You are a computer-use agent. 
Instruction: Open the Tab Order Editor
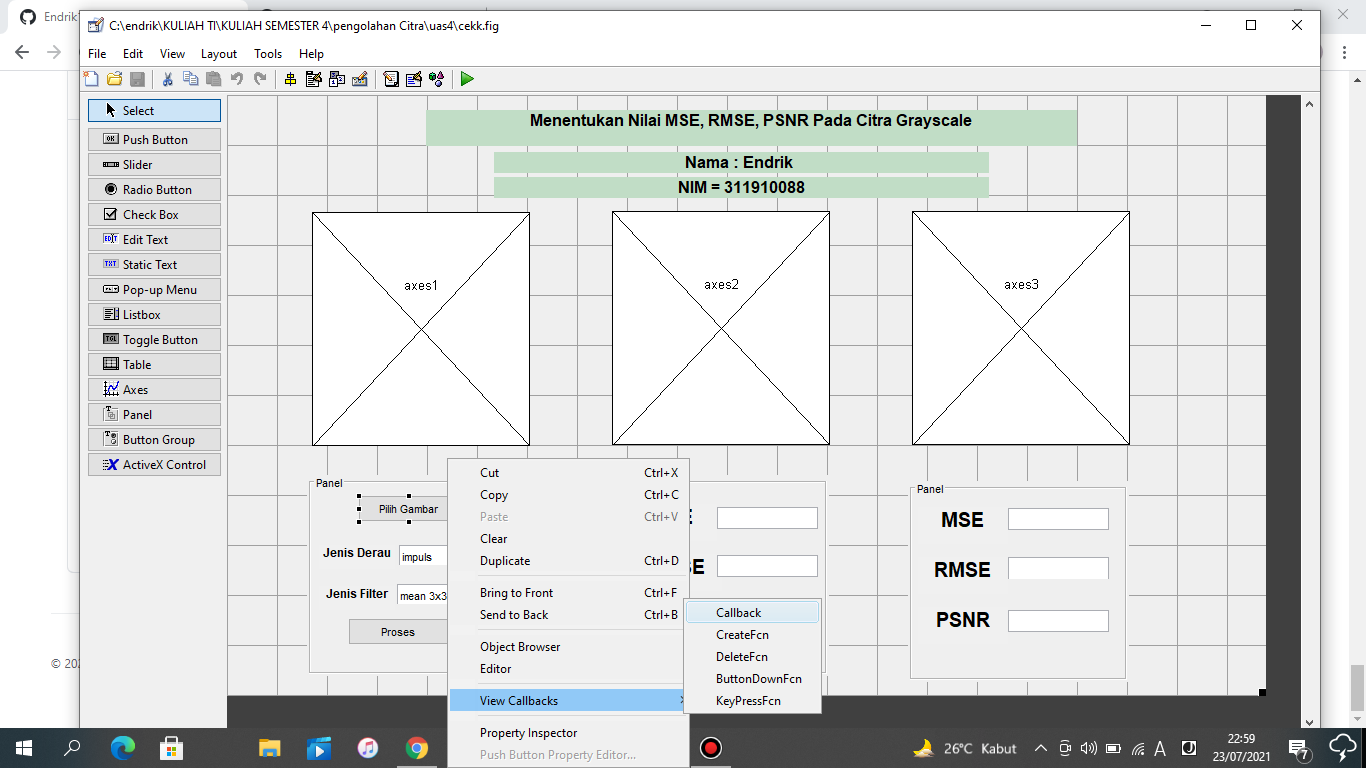coord(337,79)
